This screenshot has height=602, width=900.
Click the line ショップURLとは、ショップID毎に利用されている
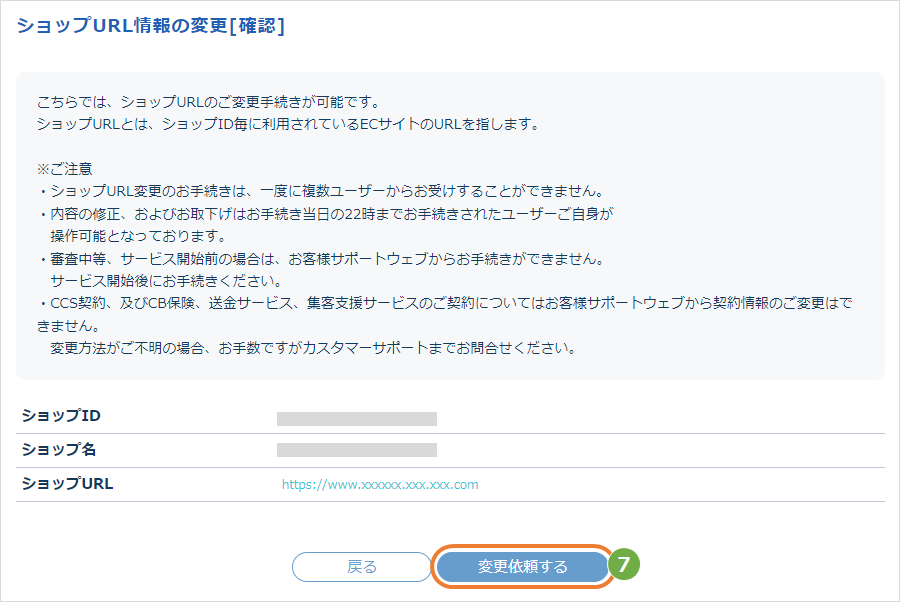click(288, 124)
